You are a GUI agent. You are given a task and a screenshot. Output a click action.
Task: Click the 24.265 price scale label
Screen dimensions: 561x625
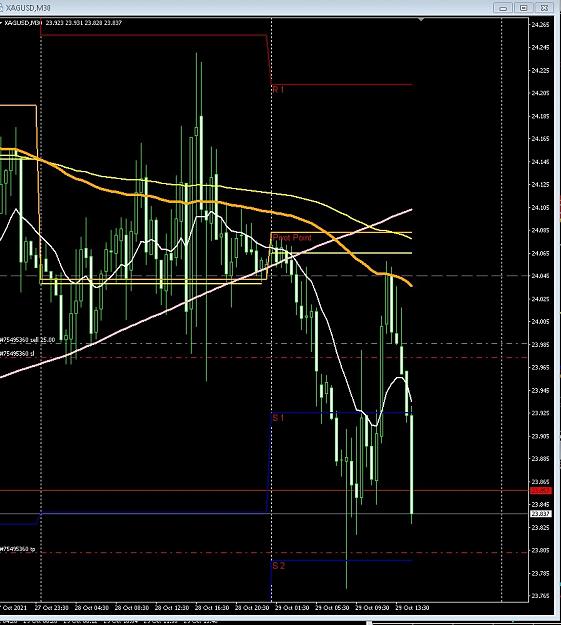[540, 25]
